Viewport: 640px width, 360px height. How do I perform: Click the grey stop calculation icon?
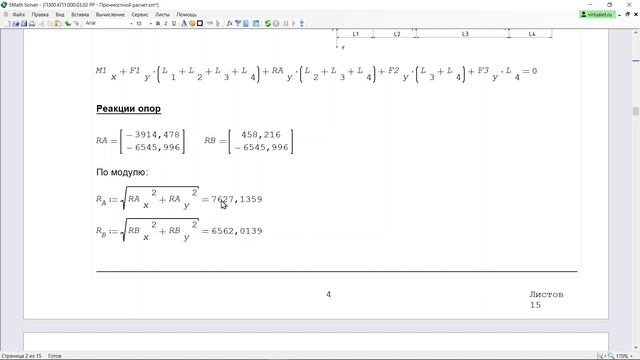[276, 23]
